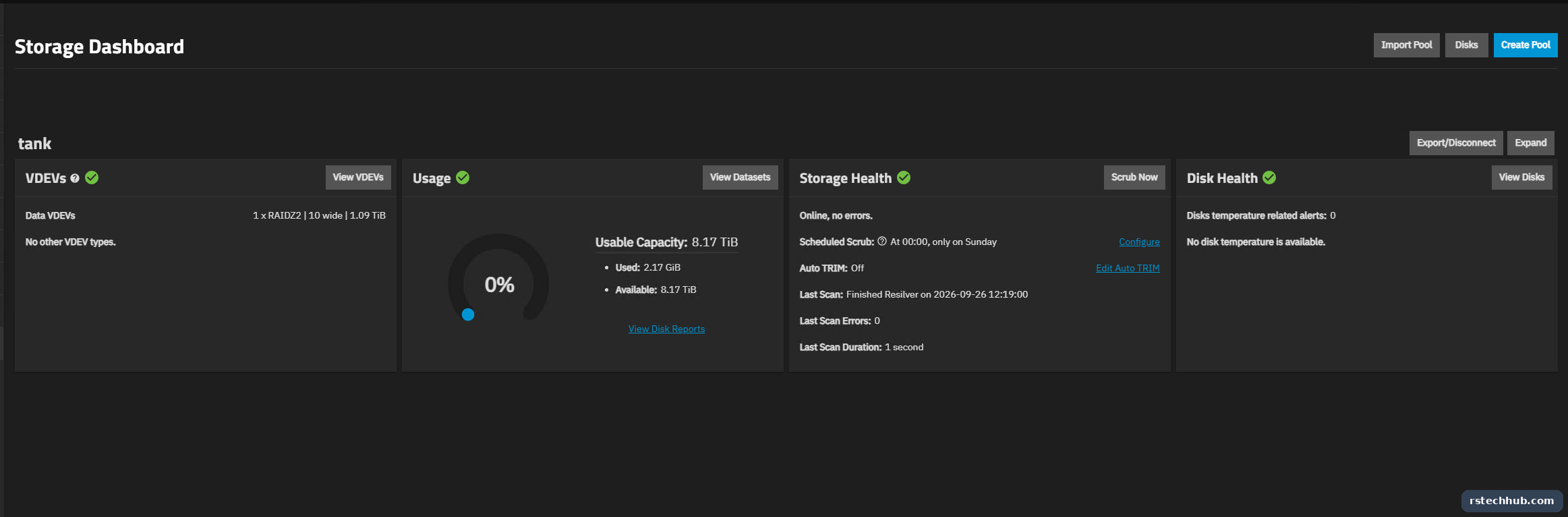Viewport: 1568px width, 517px height.
Task: Start a scrub with Scrub Now
Action: [1134, 178]
